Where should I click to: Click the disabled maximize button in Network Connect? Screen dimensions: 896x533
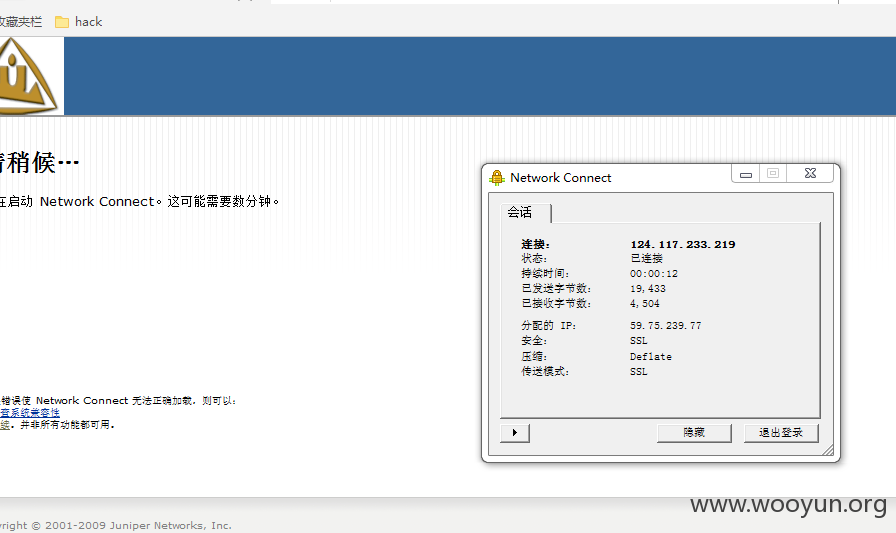pyautogui.click(x=773, y=174)
